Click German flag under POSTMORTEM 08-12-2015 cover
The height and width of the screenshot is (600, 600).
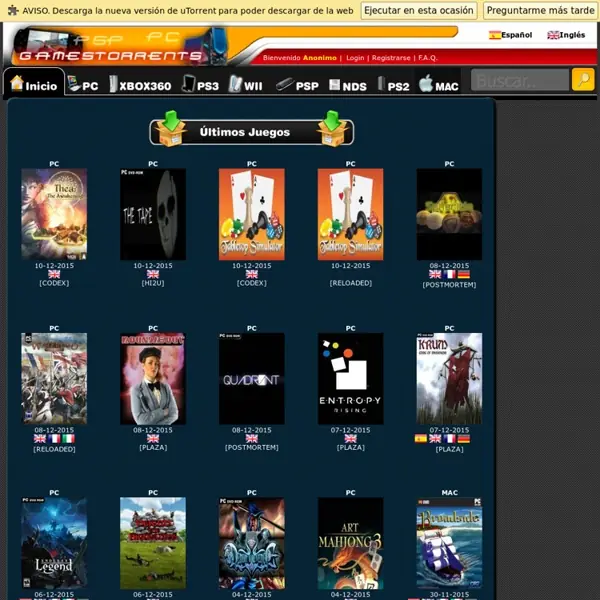point(463,274)
